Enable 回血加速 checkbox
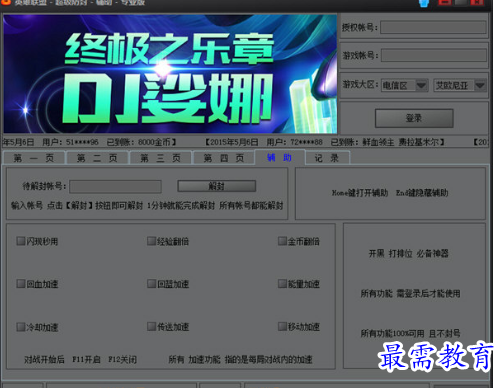502x388 pixels. [x=21, y=284]
